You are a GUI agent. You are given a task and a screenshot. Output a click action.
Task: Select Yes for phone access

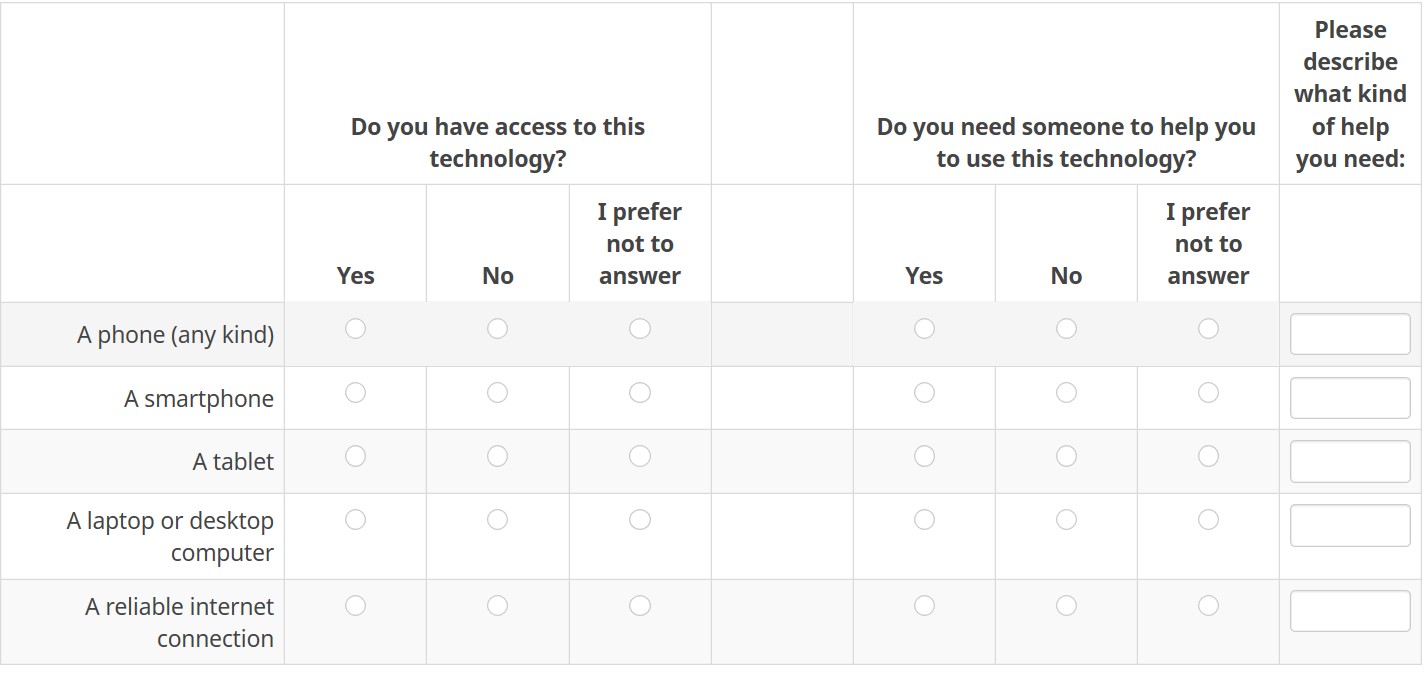pos(355,328)
